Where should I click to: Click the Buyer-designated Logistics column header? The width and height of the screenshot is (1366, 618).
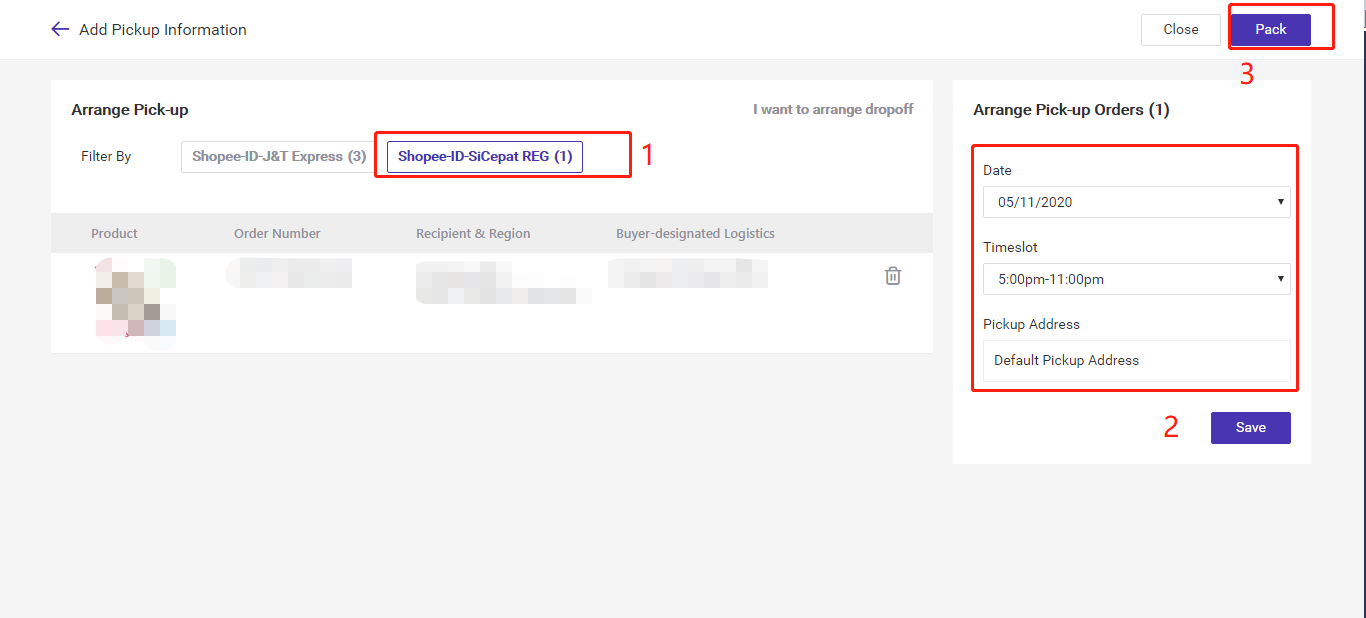[x=695, y=233]
